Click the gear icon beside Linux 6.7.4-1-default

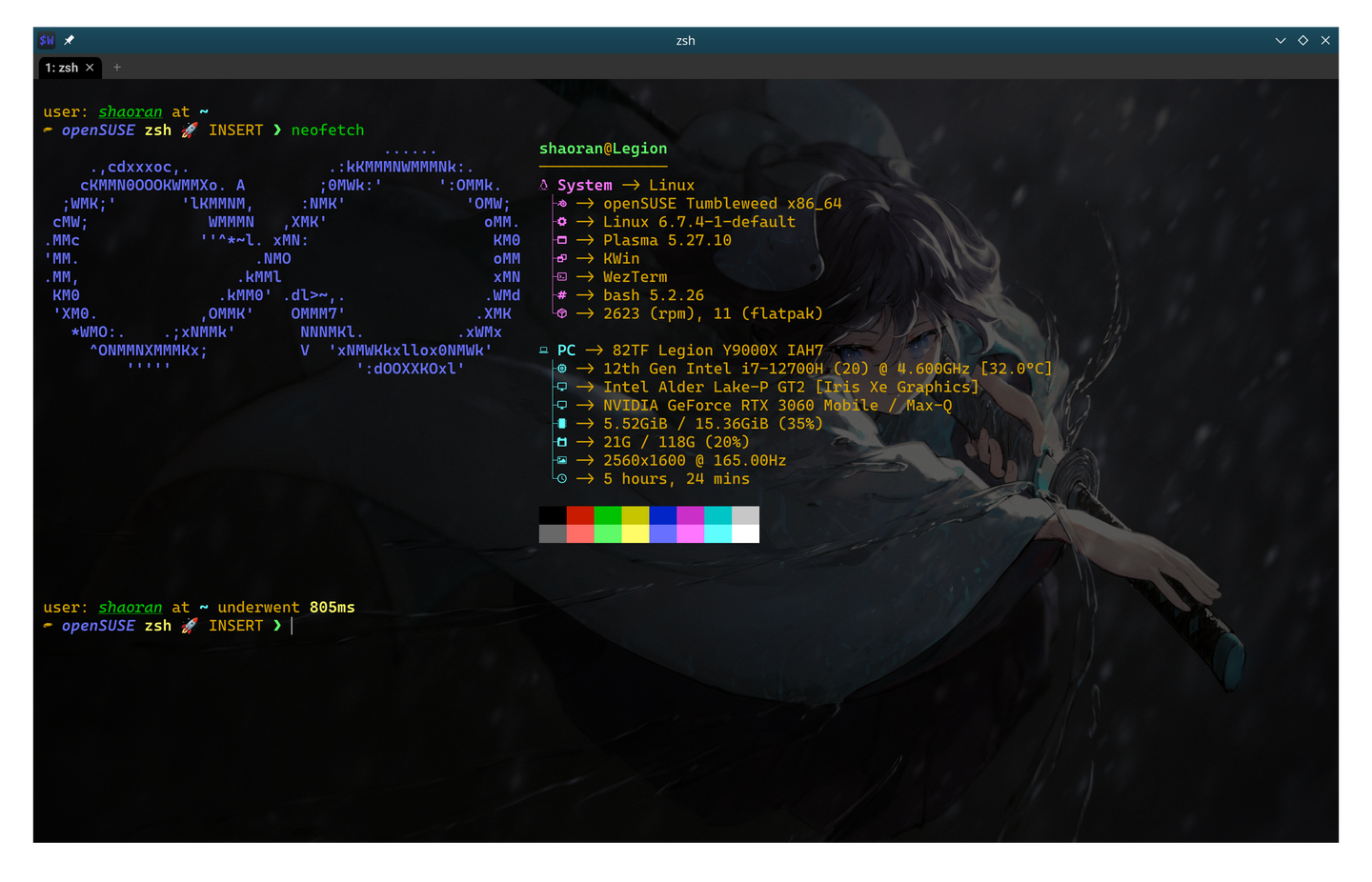[562, 222]
